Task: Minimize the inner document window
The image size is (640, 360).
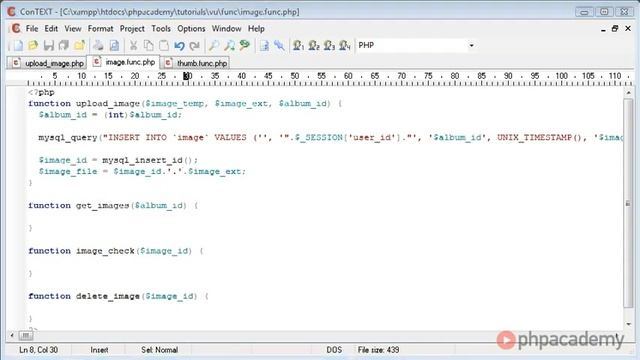Action: coord(603,29)
